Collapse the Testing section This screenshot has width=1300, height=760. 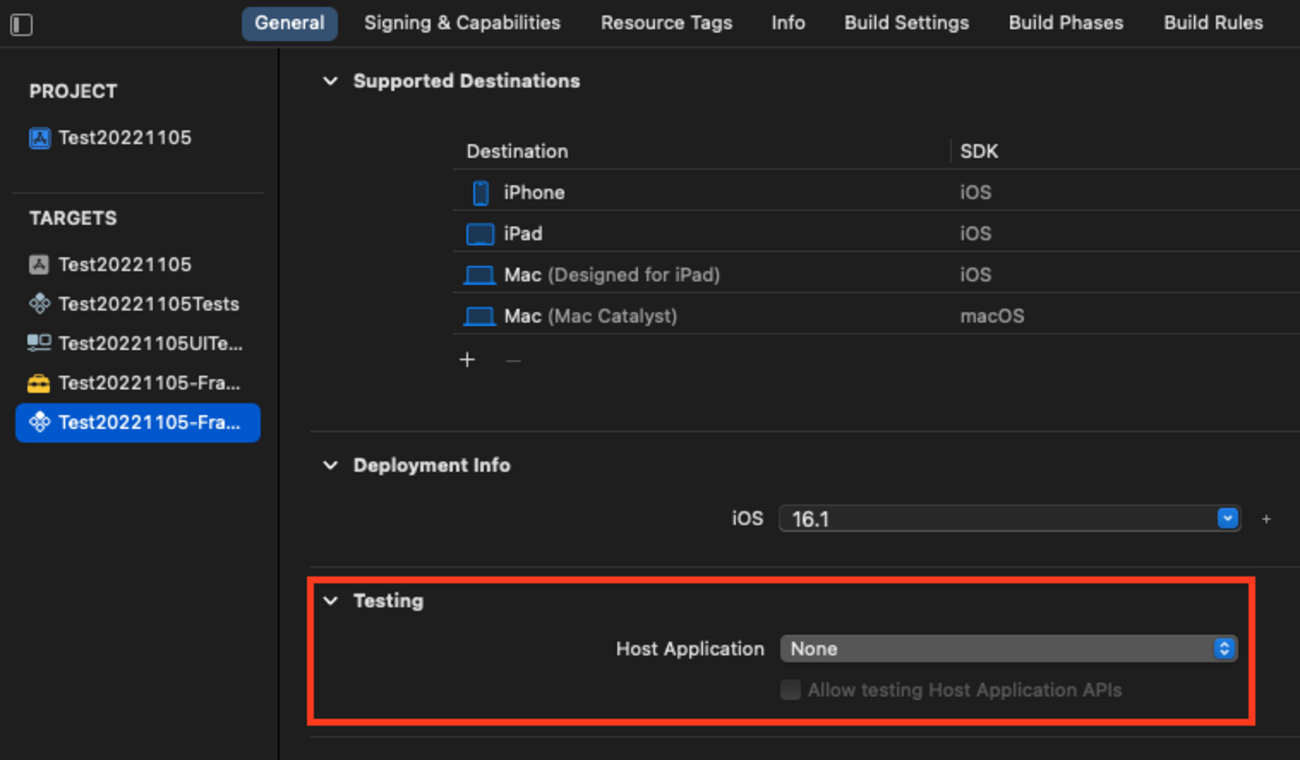tap(330, 601)
